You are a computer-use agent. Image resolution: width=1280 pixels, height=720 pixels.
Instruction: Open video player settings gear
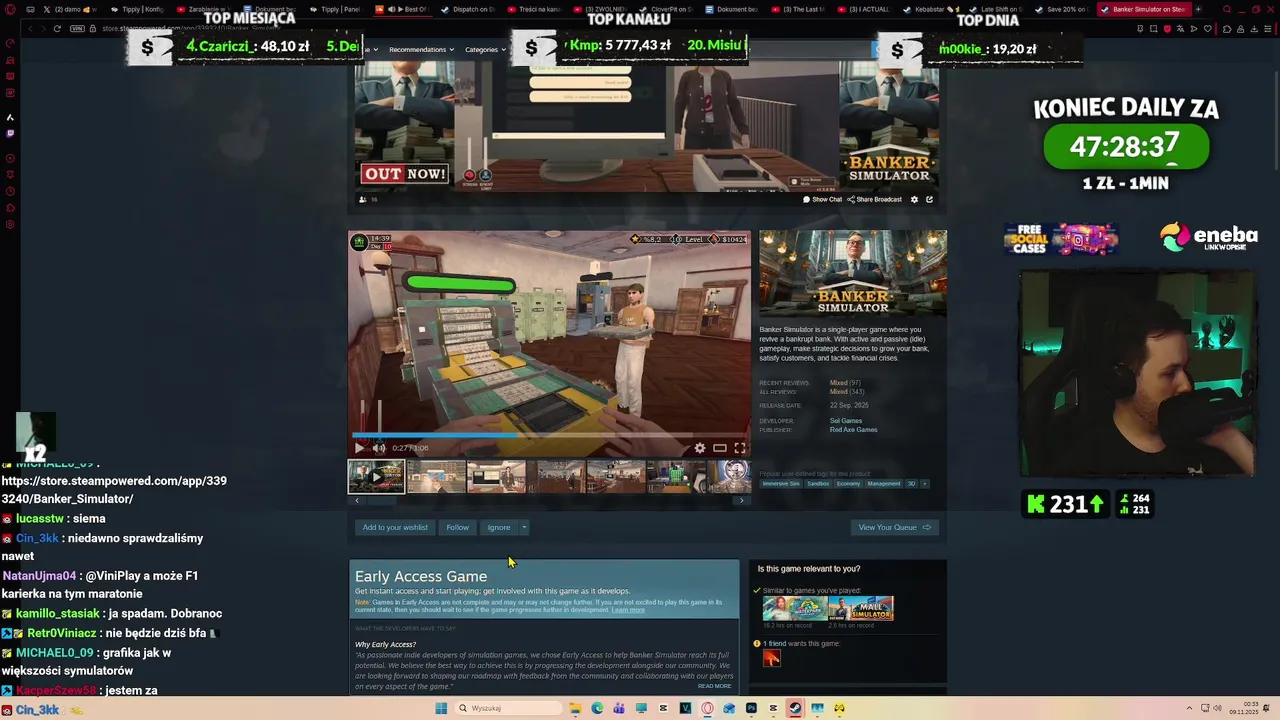click(x=700, y=448)
